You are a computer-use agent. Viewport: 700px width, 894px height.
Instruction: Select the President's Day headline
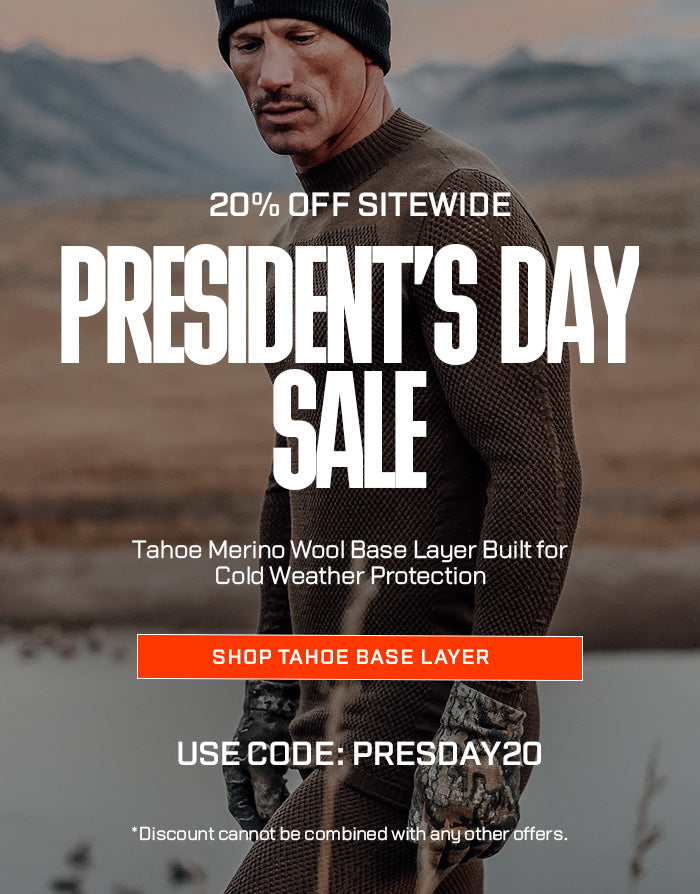(x=349, y=304)
